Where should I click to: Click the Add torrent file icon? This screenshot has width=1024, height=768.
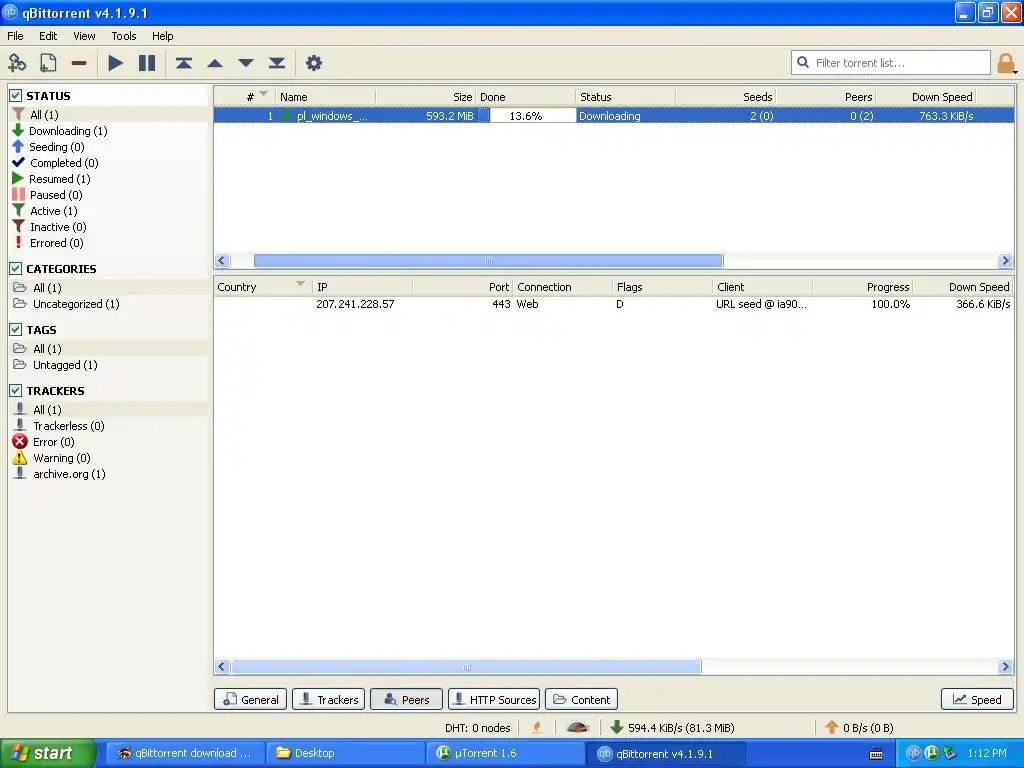(48, 63)
